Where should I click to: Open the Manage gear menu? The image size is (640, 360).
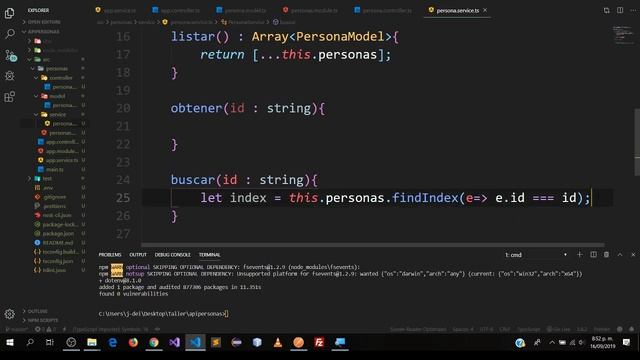pos(9,313)
